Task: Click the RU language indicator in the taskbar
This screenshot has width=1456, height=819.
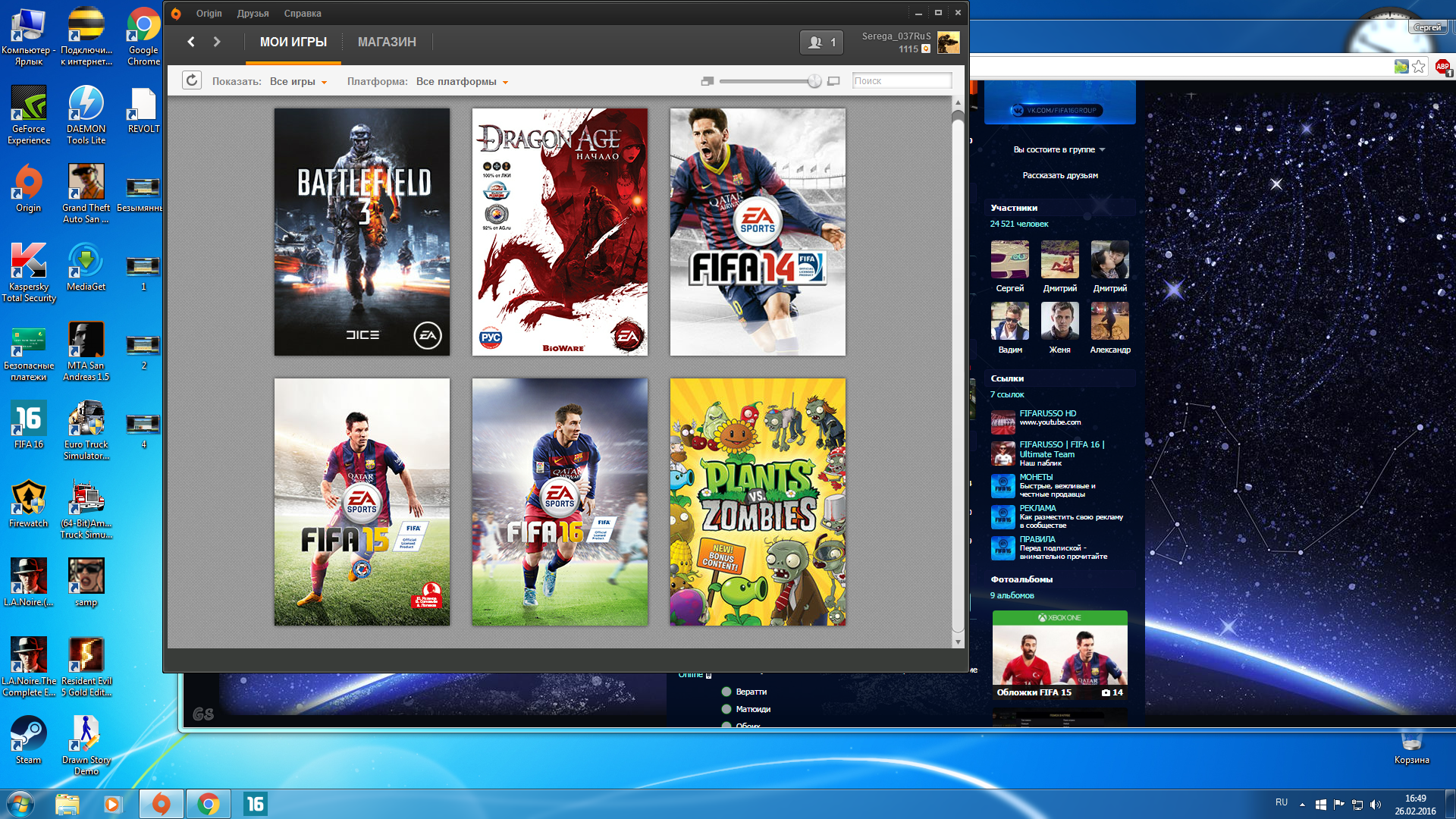Action: tap(1282, 802)
